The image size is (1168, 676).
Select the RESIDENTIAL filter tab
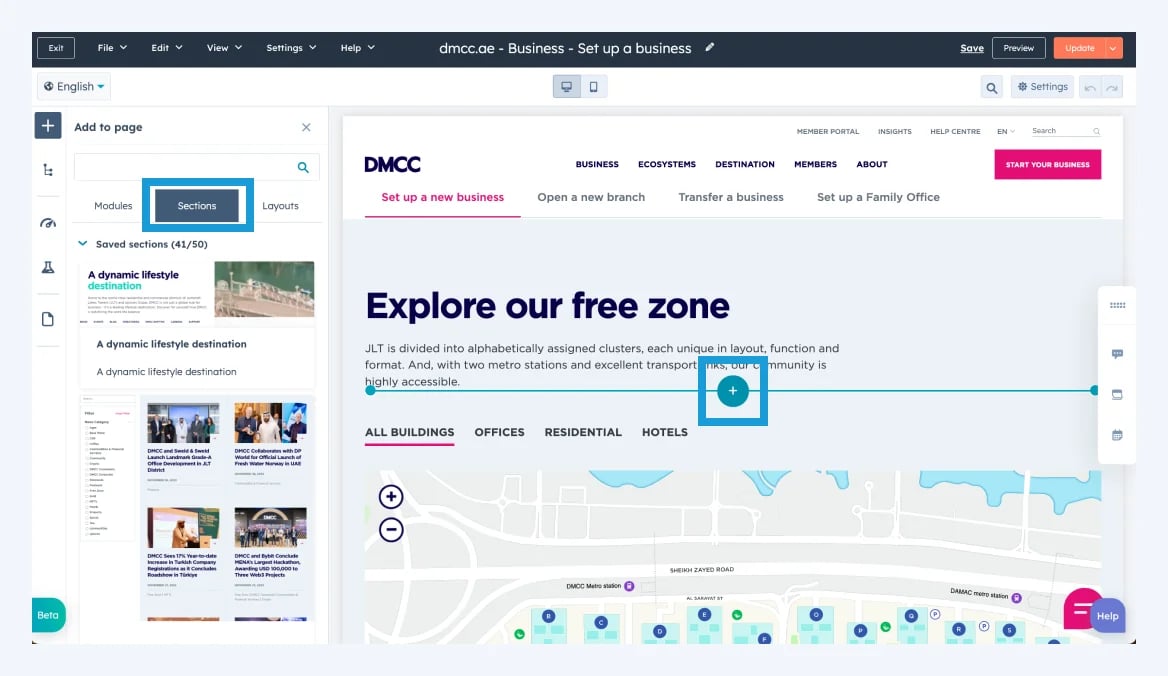[x=583, y=433]
